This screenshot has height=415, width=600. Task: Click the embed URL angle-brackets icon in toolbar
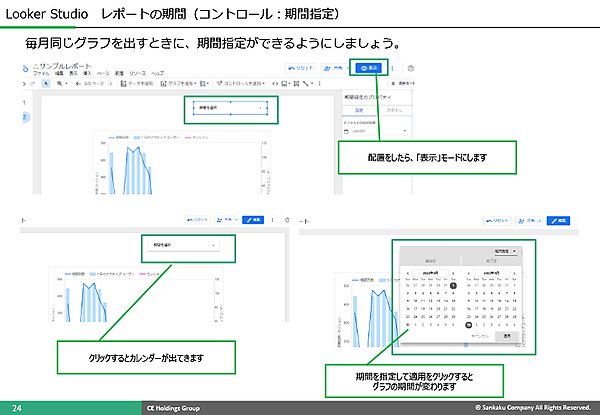tap(275, 83)
